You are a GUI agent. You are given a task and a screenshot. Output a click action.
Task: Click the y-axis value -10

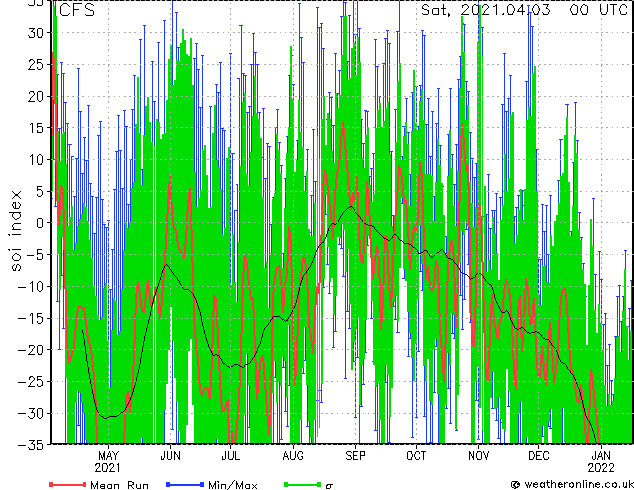[31, 286]
